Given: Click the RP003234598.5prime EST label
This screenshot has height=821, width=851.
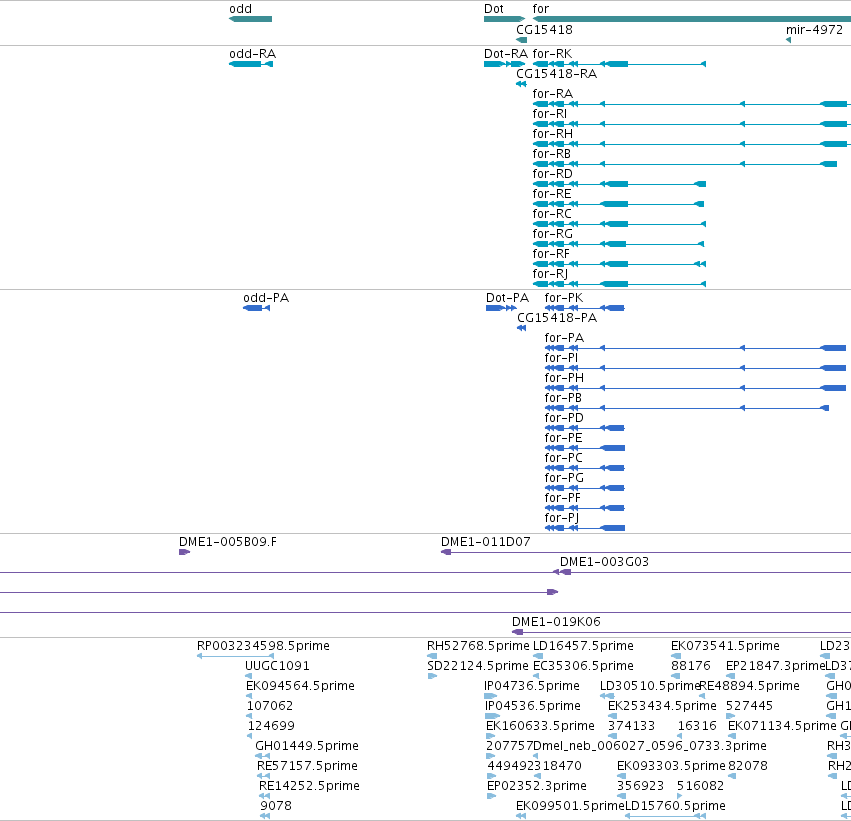Looking at the screenshot, I should click(263, 646).
